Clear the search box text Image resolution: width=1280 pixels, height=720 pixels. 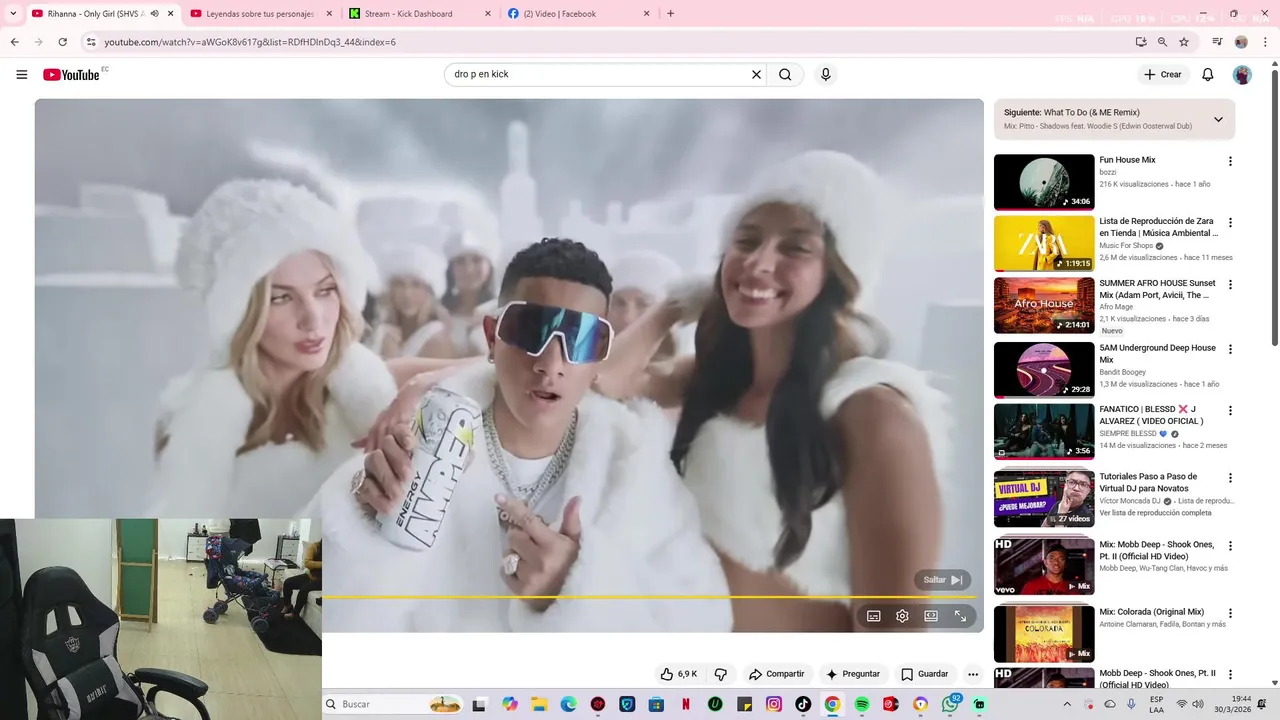click(756, 74)
